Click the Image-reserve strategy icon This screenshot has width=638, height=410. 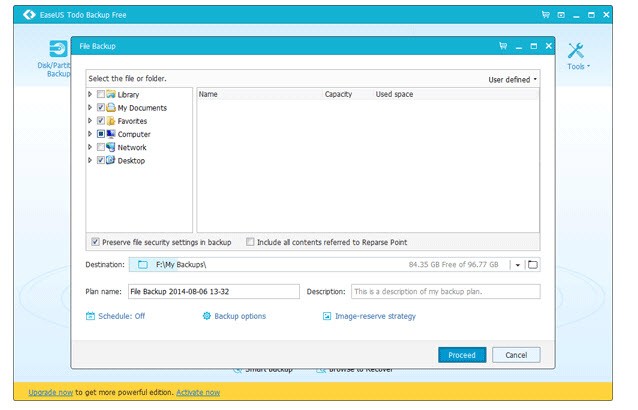click(x=327, y=316)
